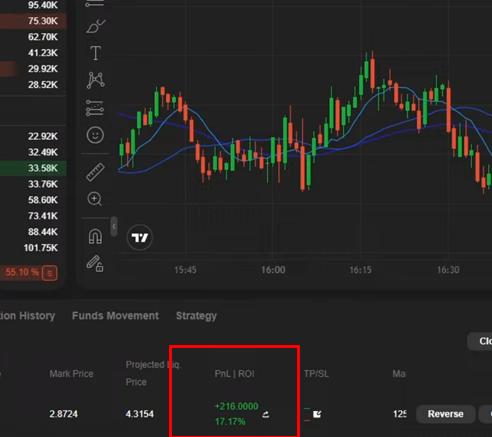Toggle lock all drawing tools
This screenshot has width=492, height=437.
tap(95, 264)
